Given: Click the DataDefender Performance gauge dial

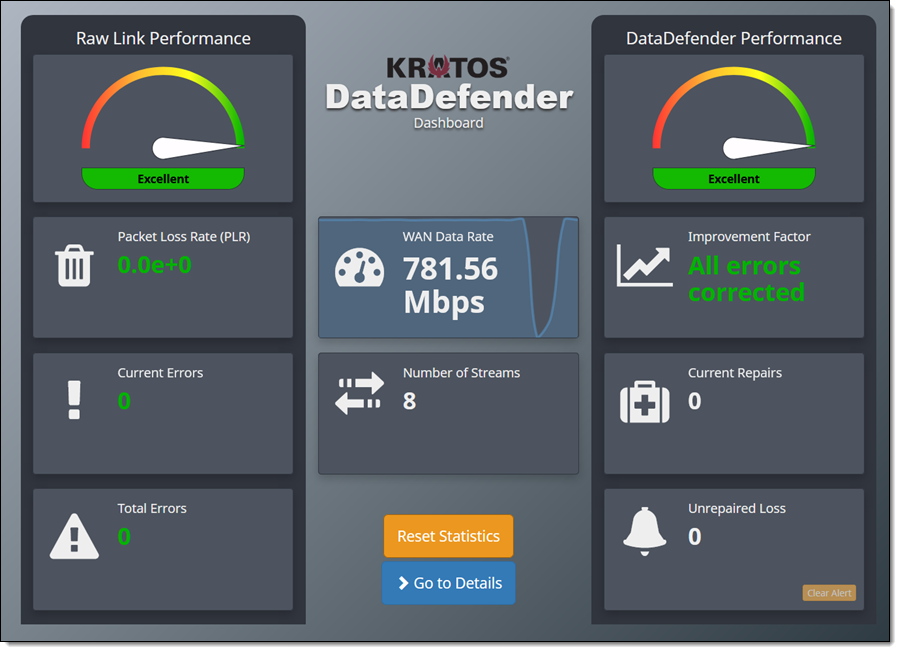Looking at the screenshot, I should pyautogui.click(x=734, y=110).
